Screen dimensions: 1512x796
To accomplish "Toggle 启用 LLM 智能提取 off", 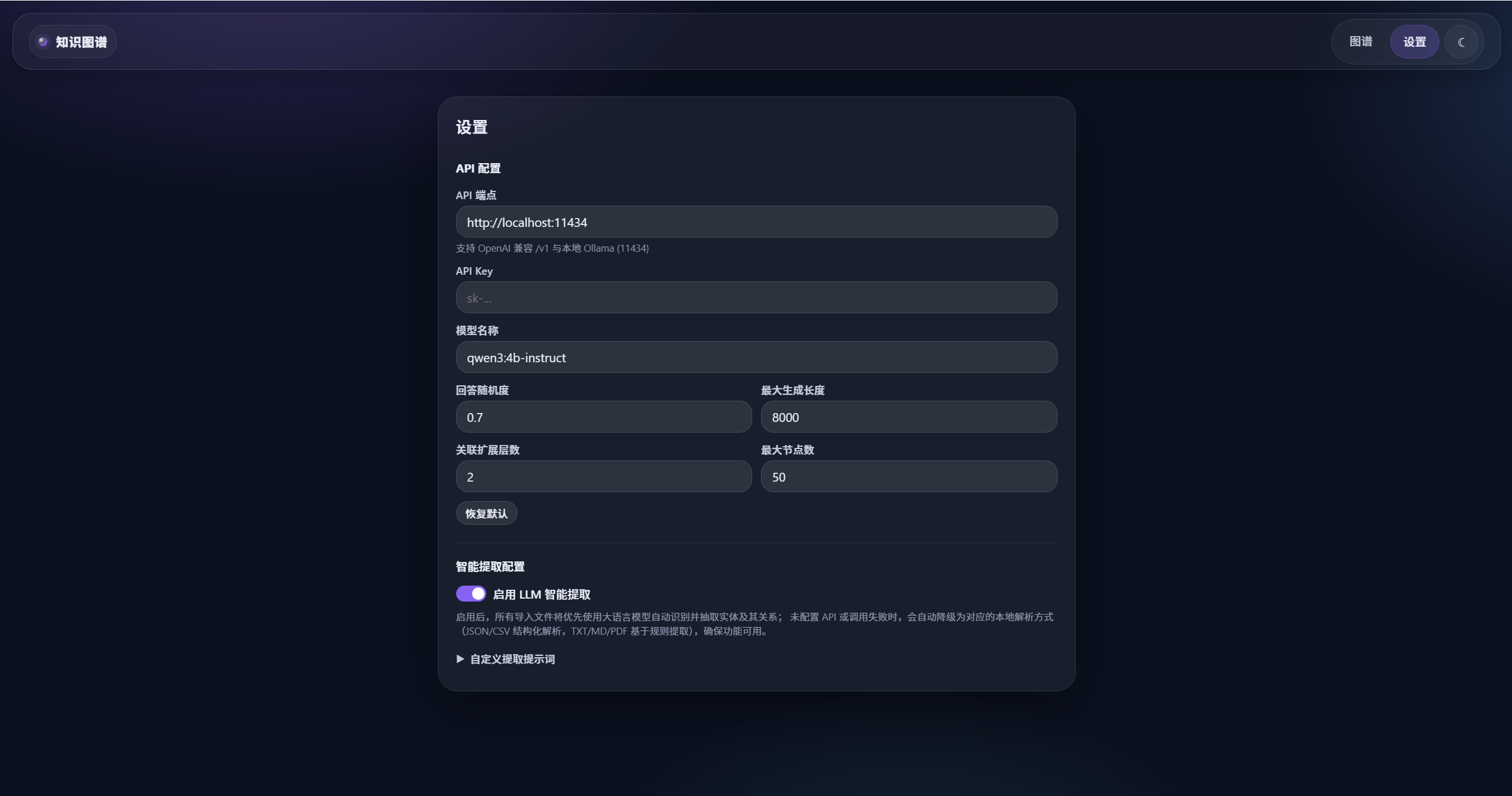I will click(x=470, y=593).
